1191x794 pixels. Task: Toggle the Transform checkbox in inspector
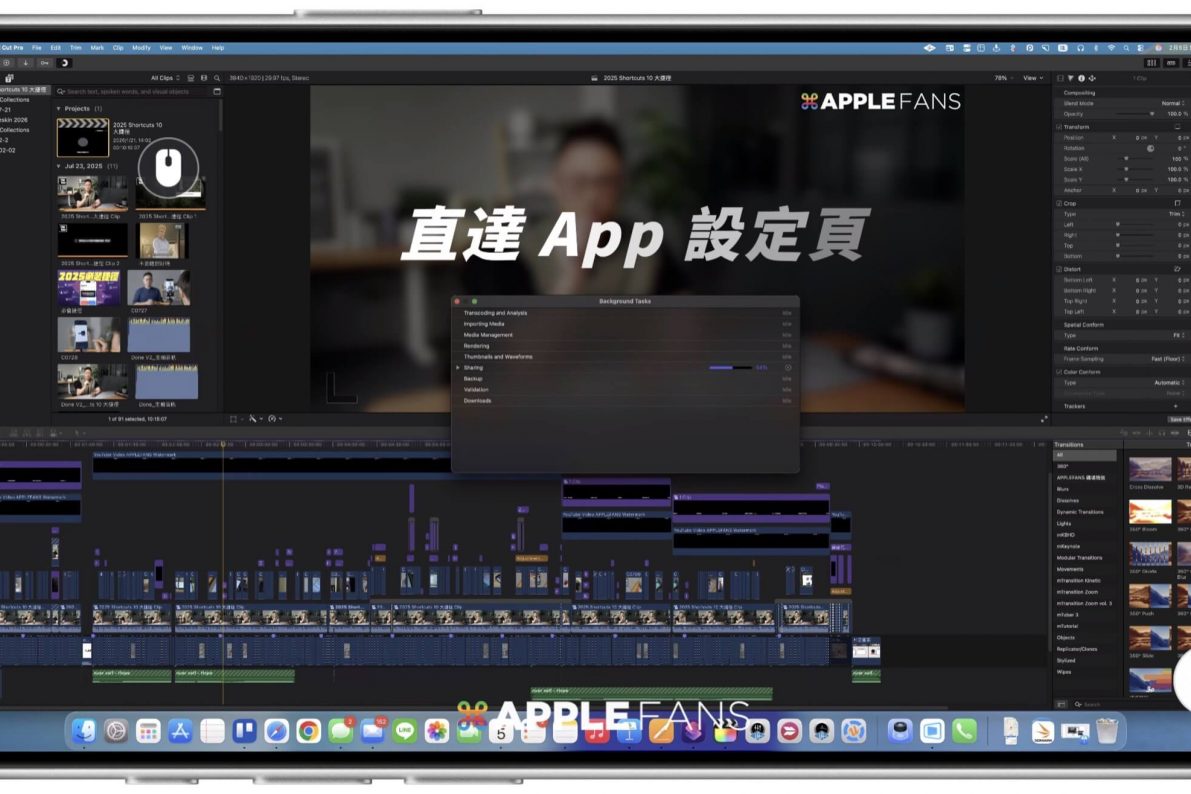[x=1059, y=127]
